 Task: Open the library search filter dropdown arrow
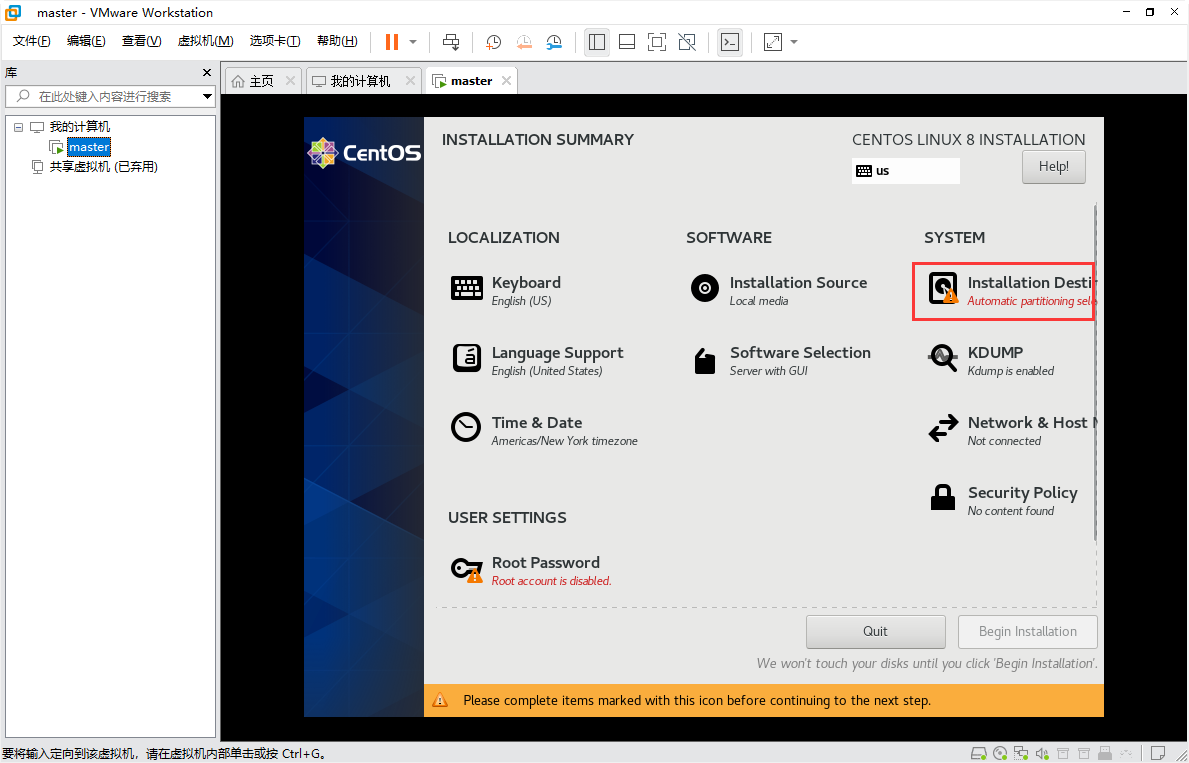[x=207, y=96]
